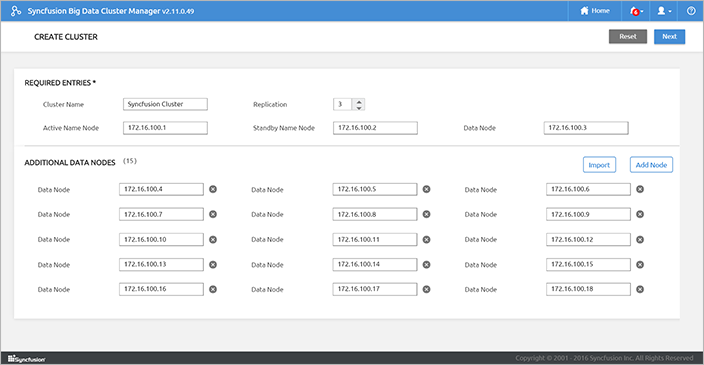Remove data node 172.16.100.7
704x365 pixels.
[x=213, y=214]
